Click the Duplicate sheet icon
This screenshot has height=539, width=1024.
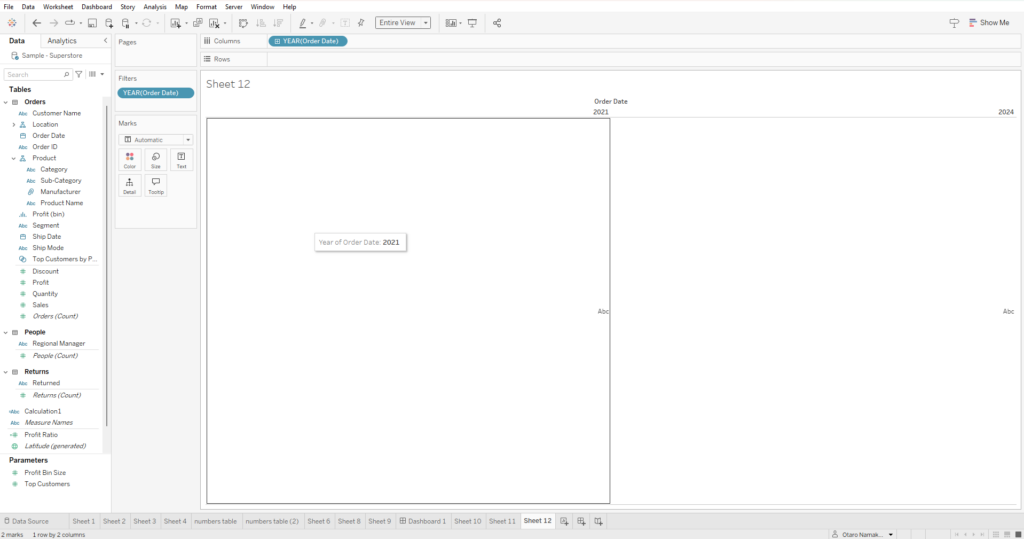point(197,23)
